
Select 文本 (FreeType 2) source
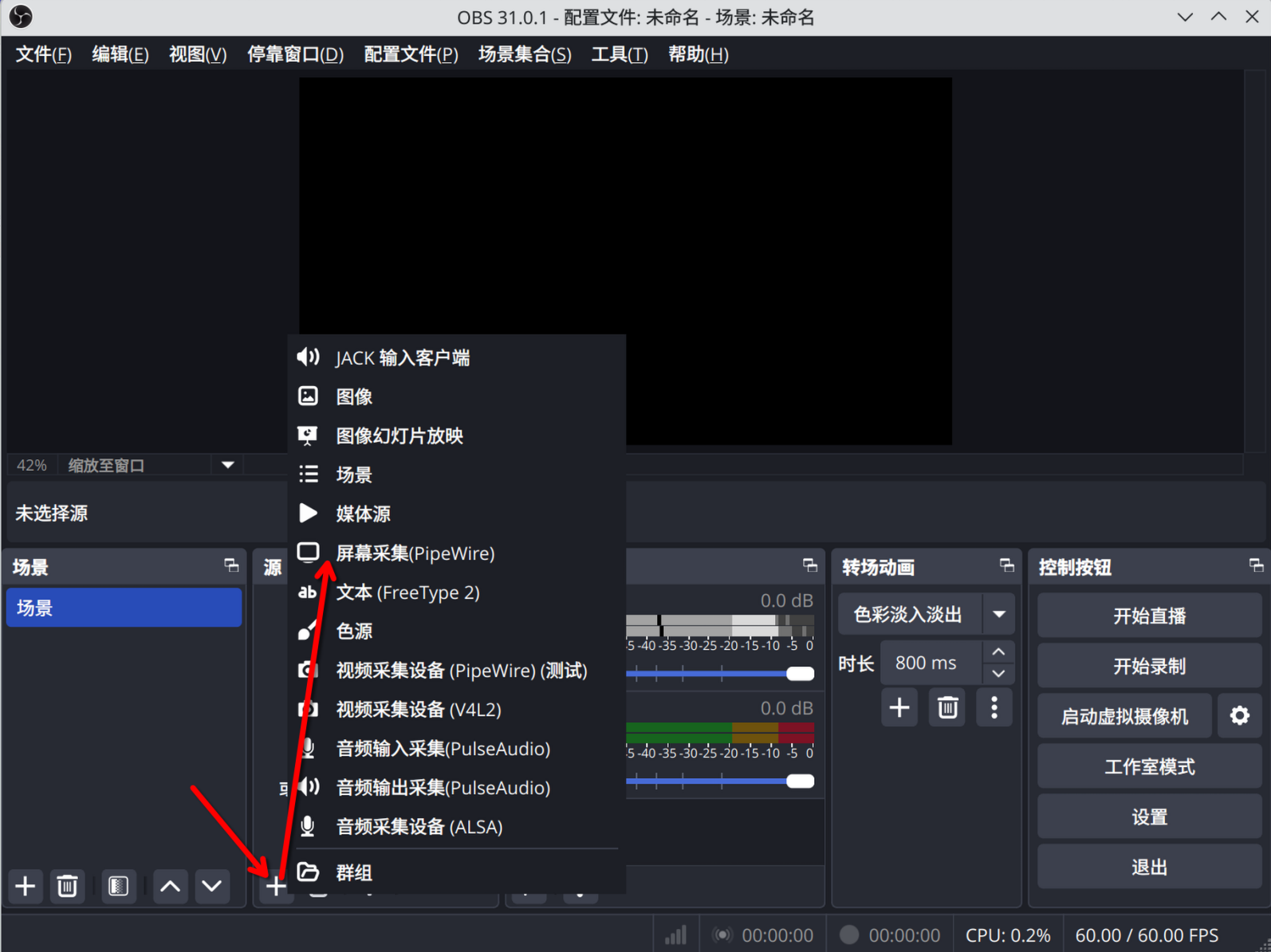tap(456, 592)
